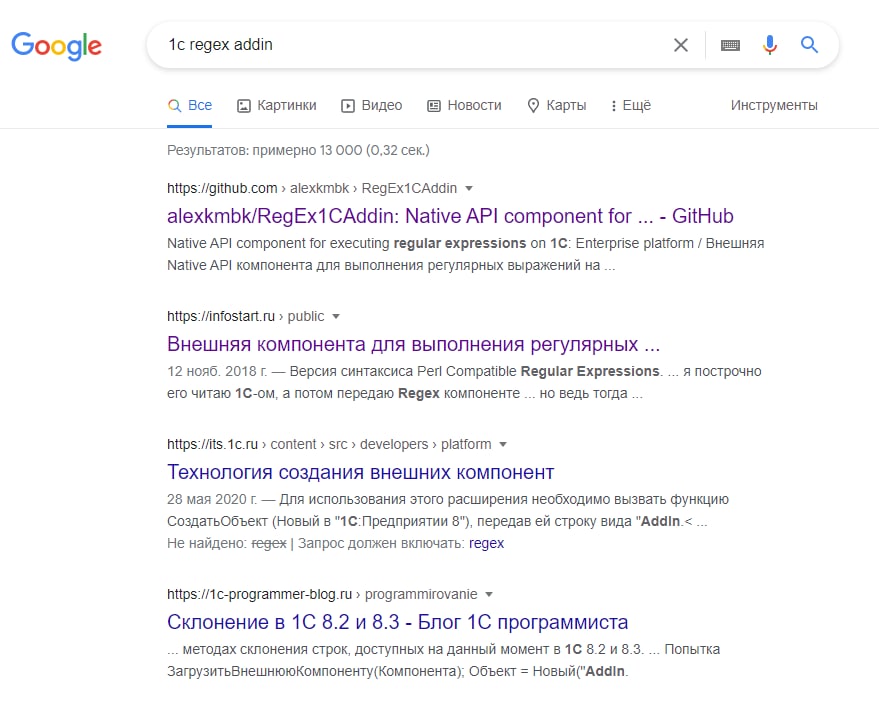Screen dimensions: 879x705
Task: Open the alexkmbk/RegEx1CAddin GitHub result
Action: tap(450, 216)
